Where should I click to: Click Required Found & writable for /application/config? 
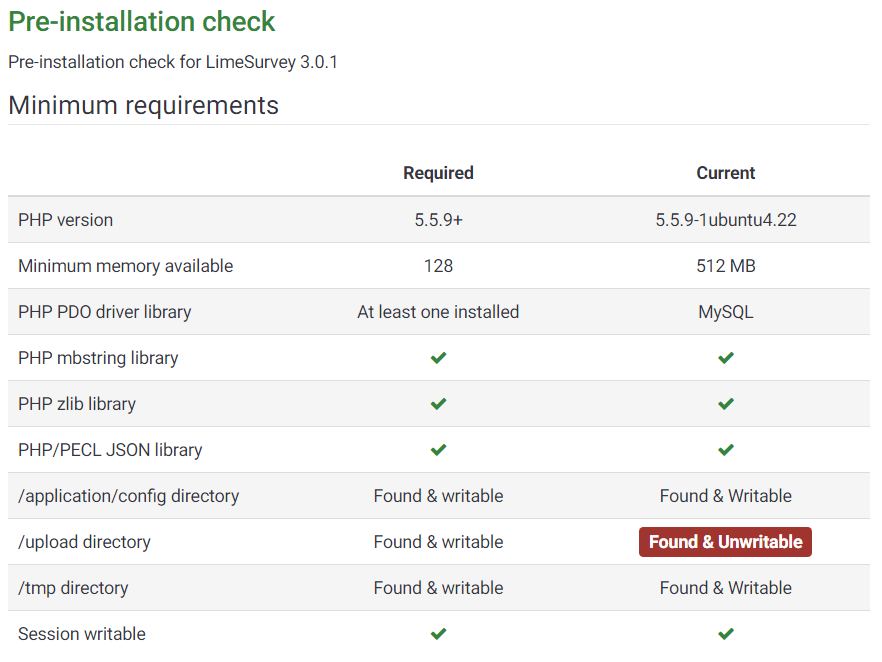pyautogui.click(x=438, y=496)
